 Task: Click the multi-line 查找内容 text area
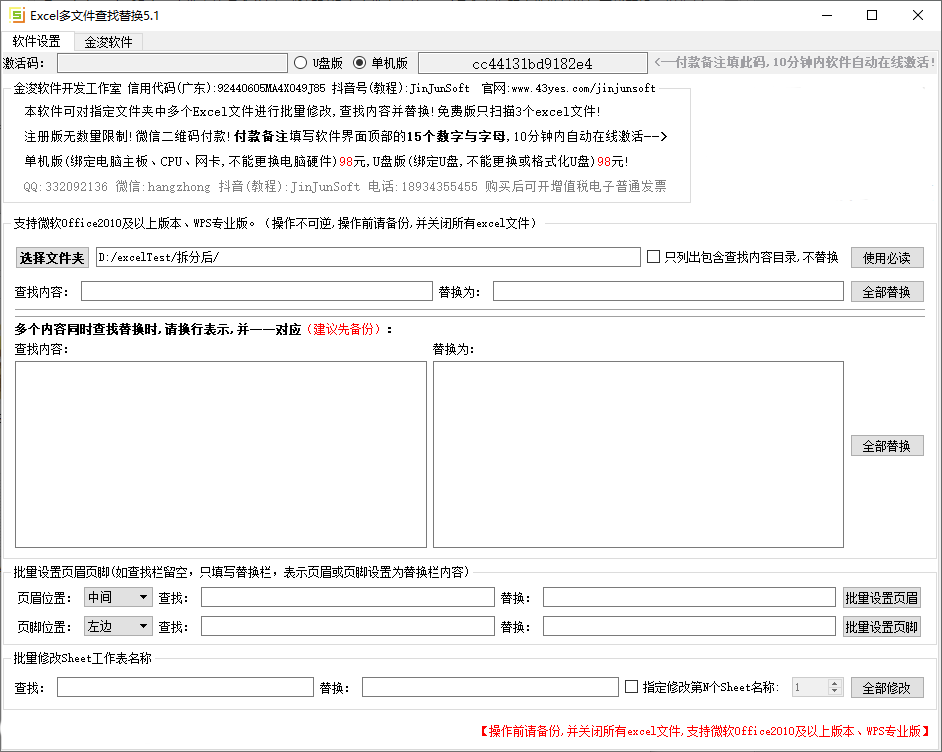click(x=220, y=454)
